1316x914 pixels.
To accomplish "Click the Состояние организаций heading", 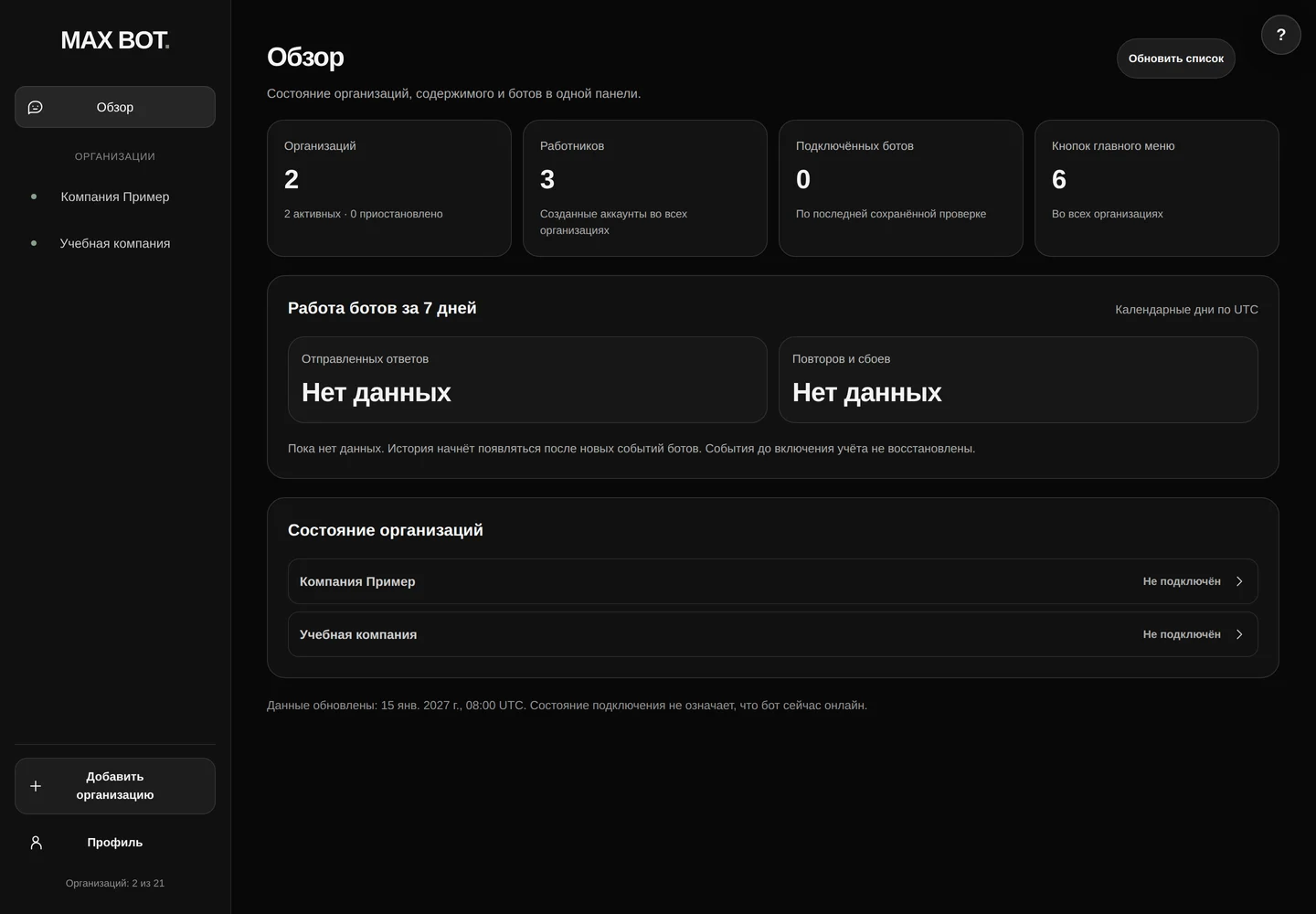I will pyautogui.click(x=386, y=530).
